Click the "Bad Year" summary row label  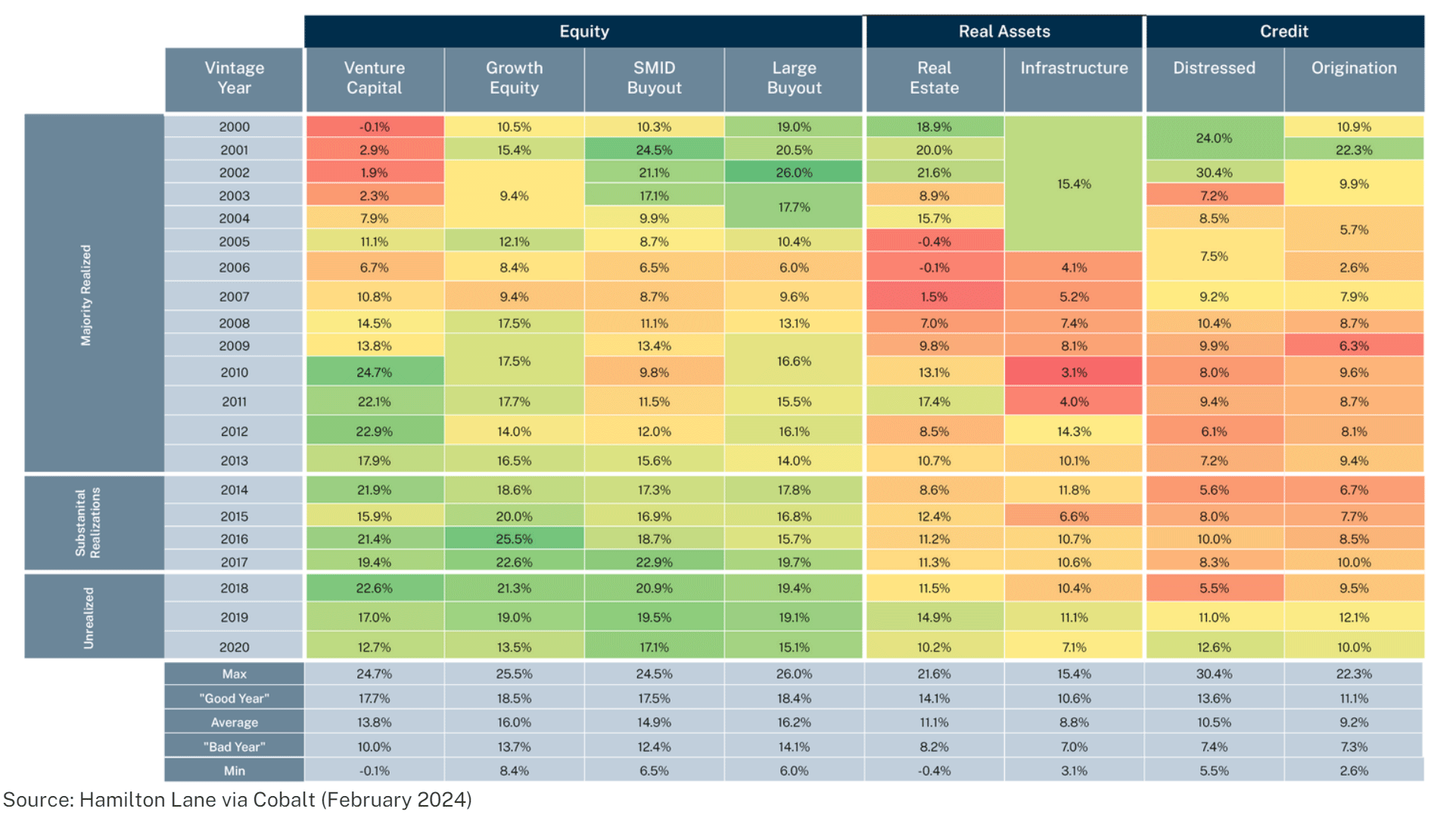234,747
